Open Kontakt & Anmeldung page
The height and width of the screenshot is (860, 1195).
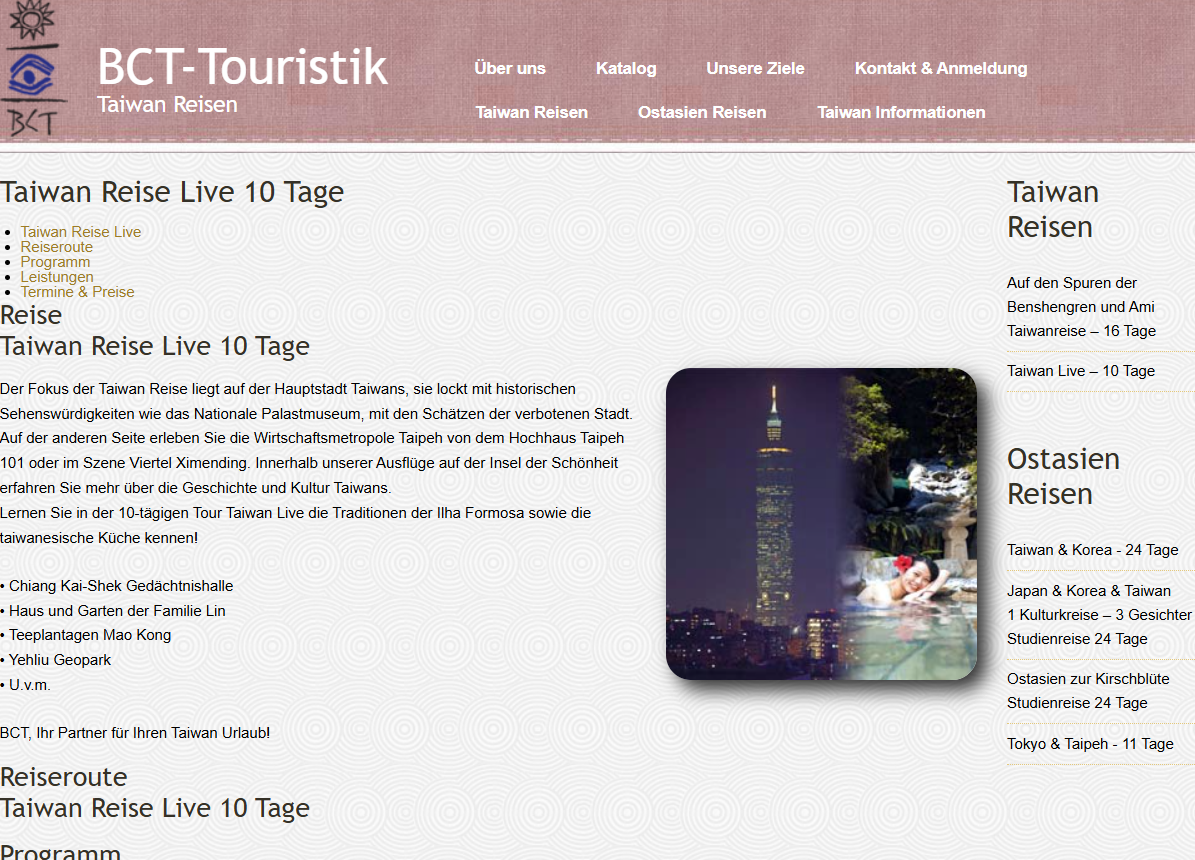click(x=940, y=68)
